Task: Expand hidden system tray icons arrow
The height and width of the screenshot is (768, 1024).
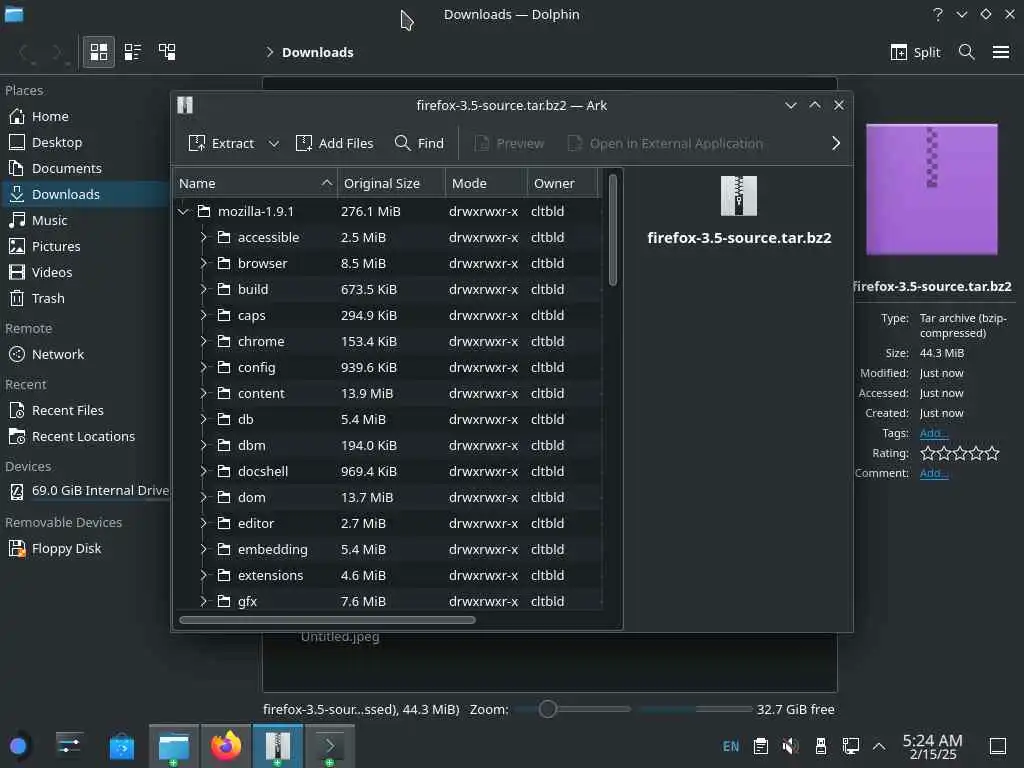Action: click(879, 746)
